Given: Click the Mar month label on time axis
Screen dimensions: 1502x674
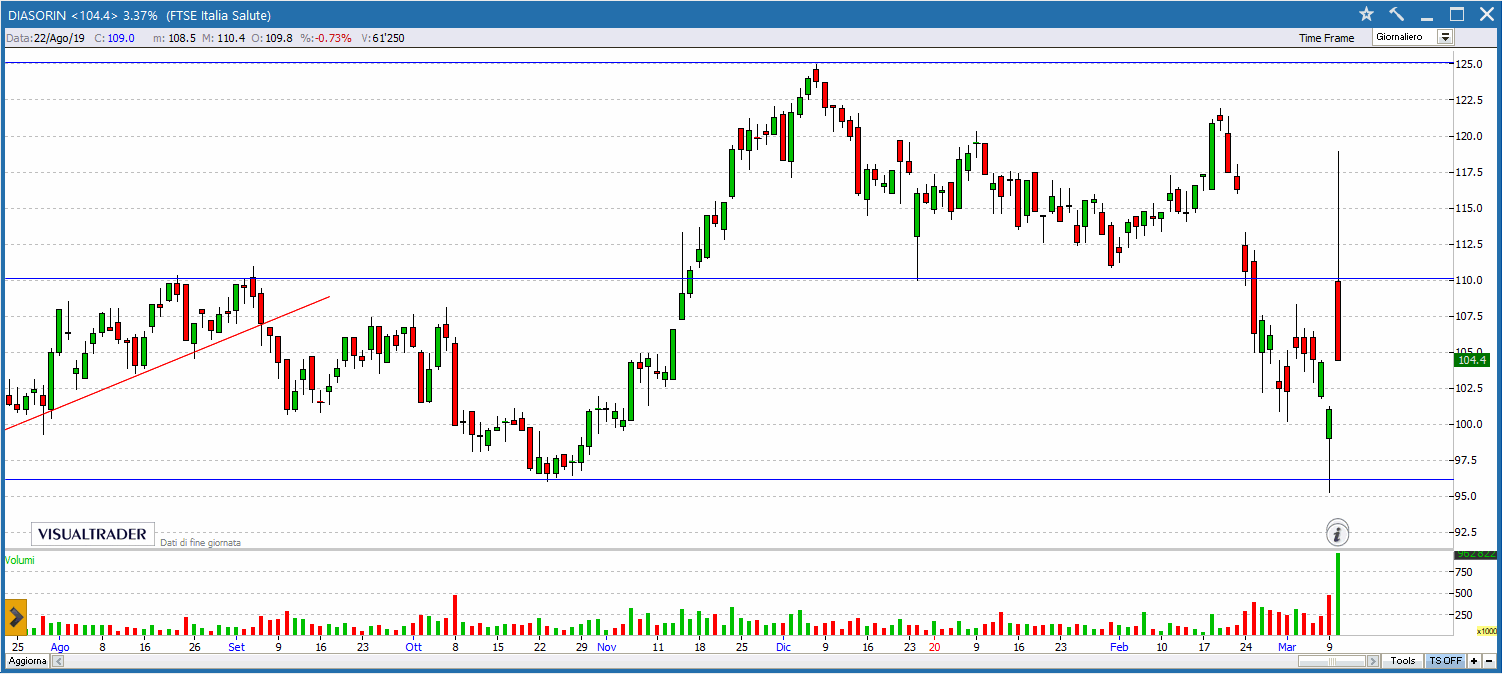Looking at the screenshot, I should [x=1285, y=647].
